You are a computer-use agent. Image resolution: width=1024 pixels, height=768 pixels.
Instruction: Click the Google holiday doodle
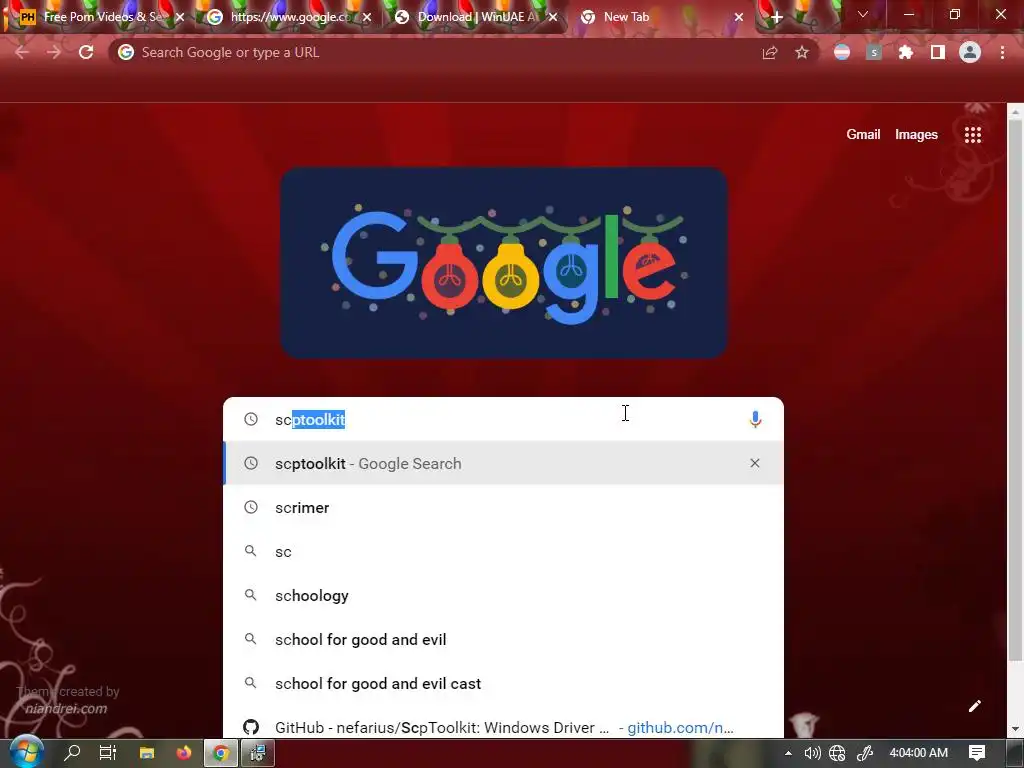tap(504, 263)
